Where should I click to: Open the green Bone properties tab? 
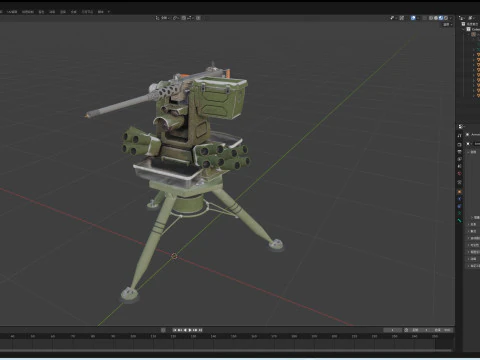[x=460, y=221]
